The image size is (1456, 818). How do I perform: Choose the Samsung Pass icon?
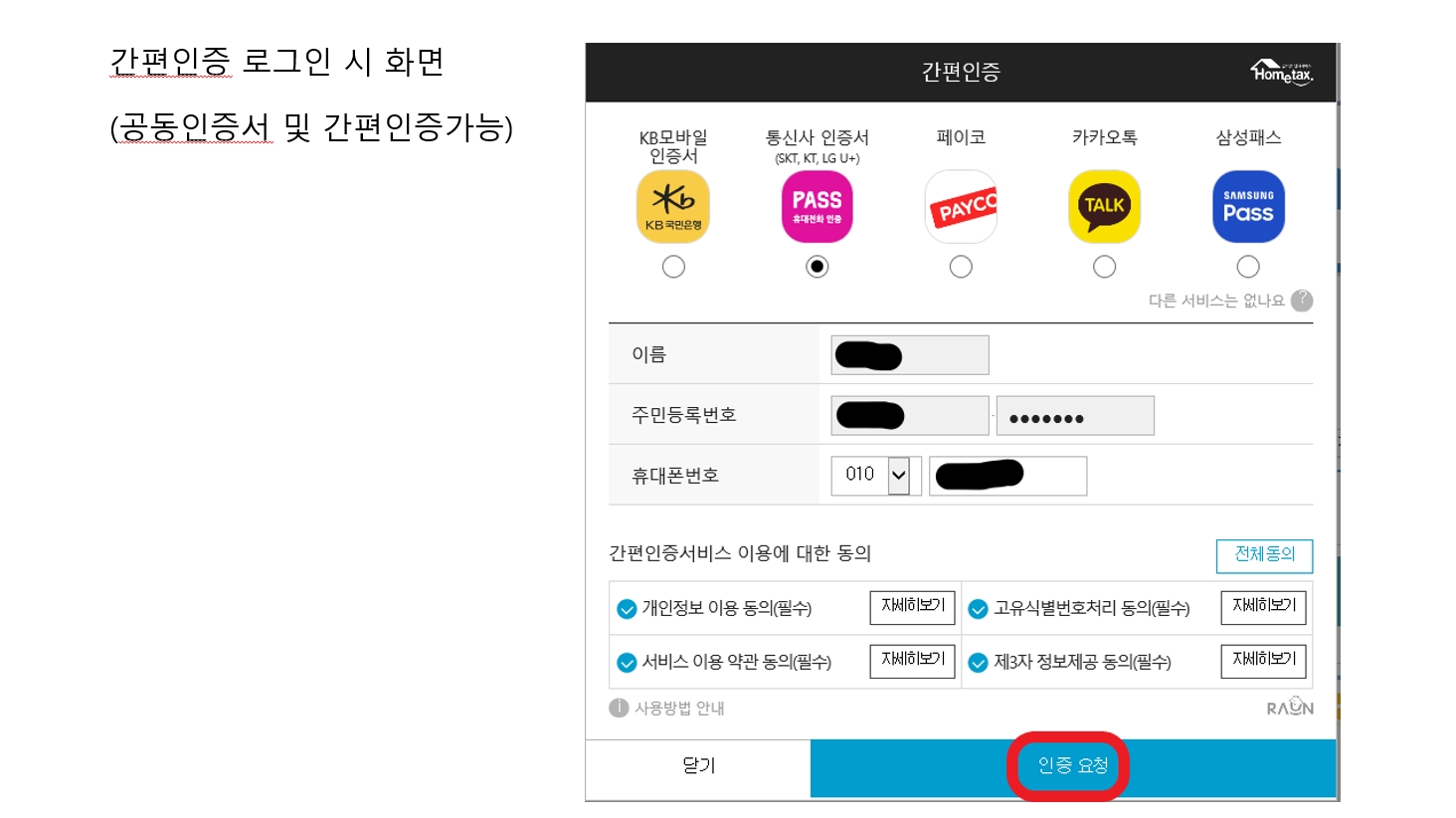click(1248, 207)
